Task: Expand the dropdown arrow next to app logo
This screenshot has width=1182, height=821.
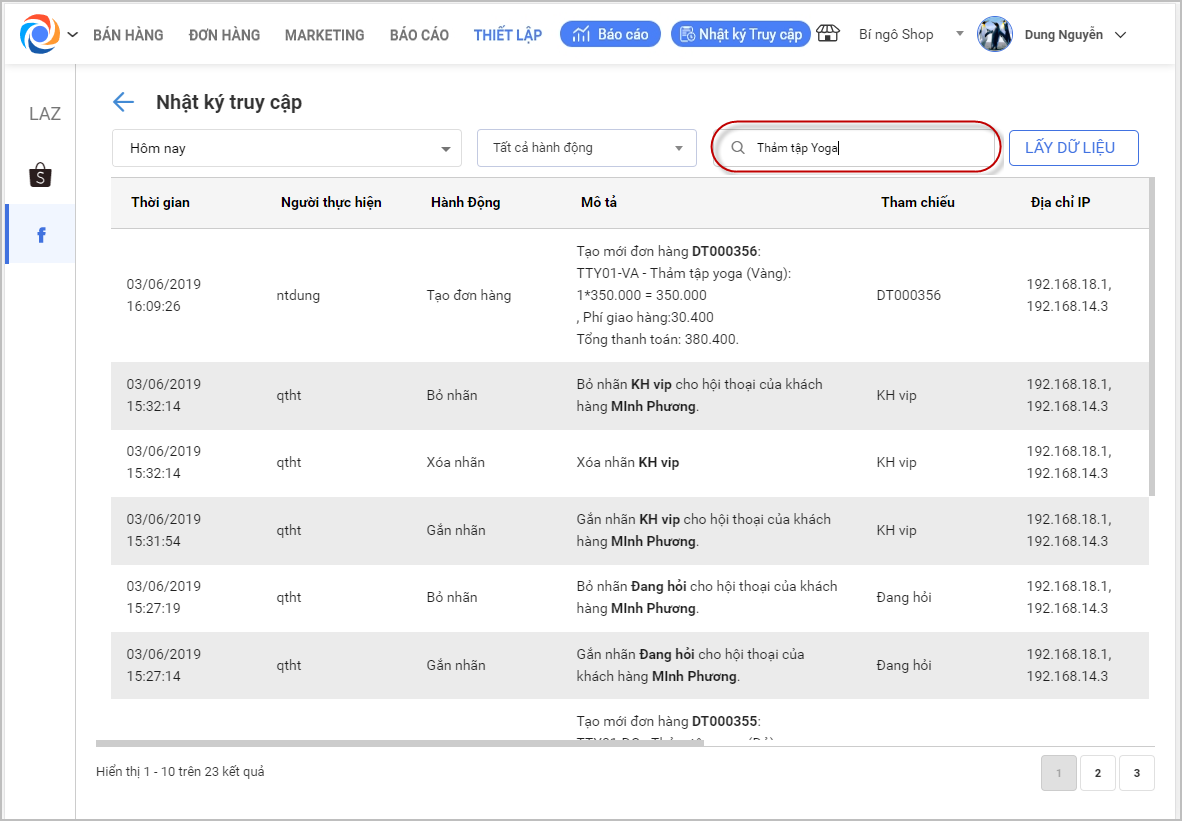Action: (72, 35)
